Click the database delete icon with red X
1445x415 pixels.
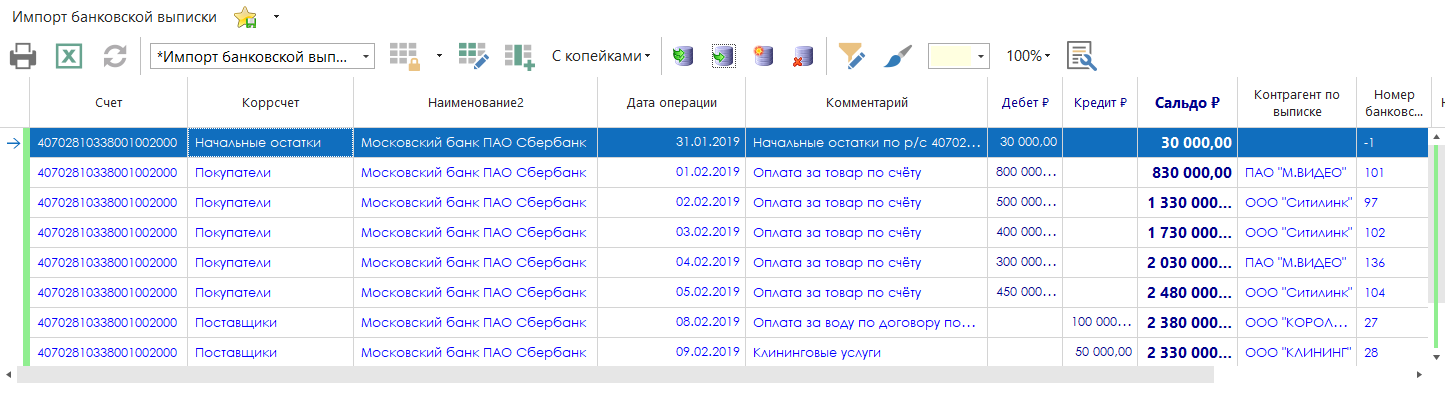coord(802,57)
